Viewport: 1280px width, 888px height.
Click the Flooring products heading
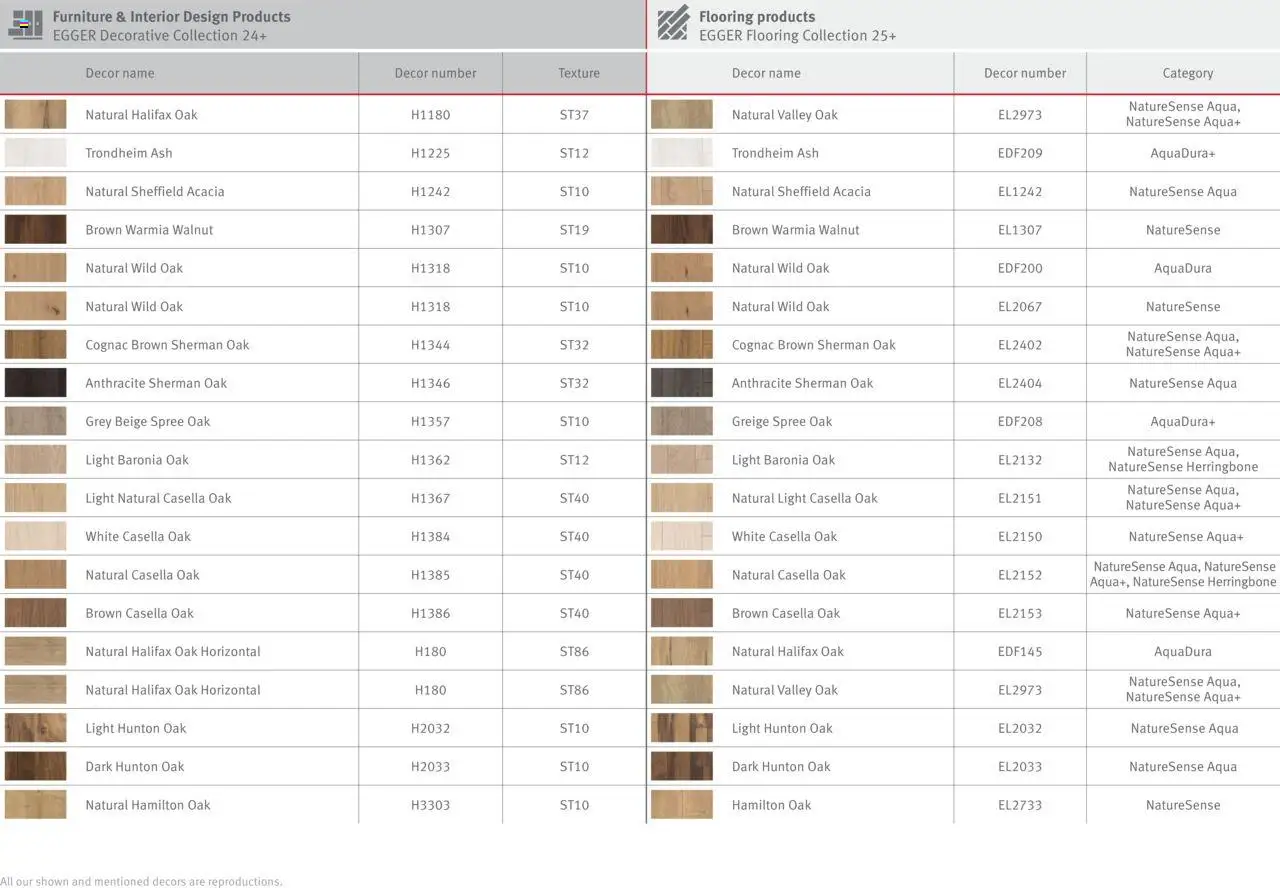pos(756,17)
